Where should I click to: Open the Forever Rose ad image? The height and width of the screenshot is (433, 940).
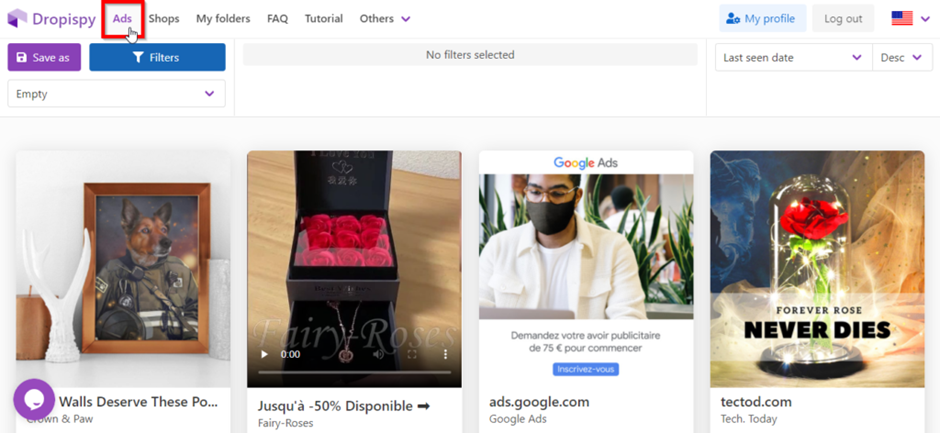817,269
